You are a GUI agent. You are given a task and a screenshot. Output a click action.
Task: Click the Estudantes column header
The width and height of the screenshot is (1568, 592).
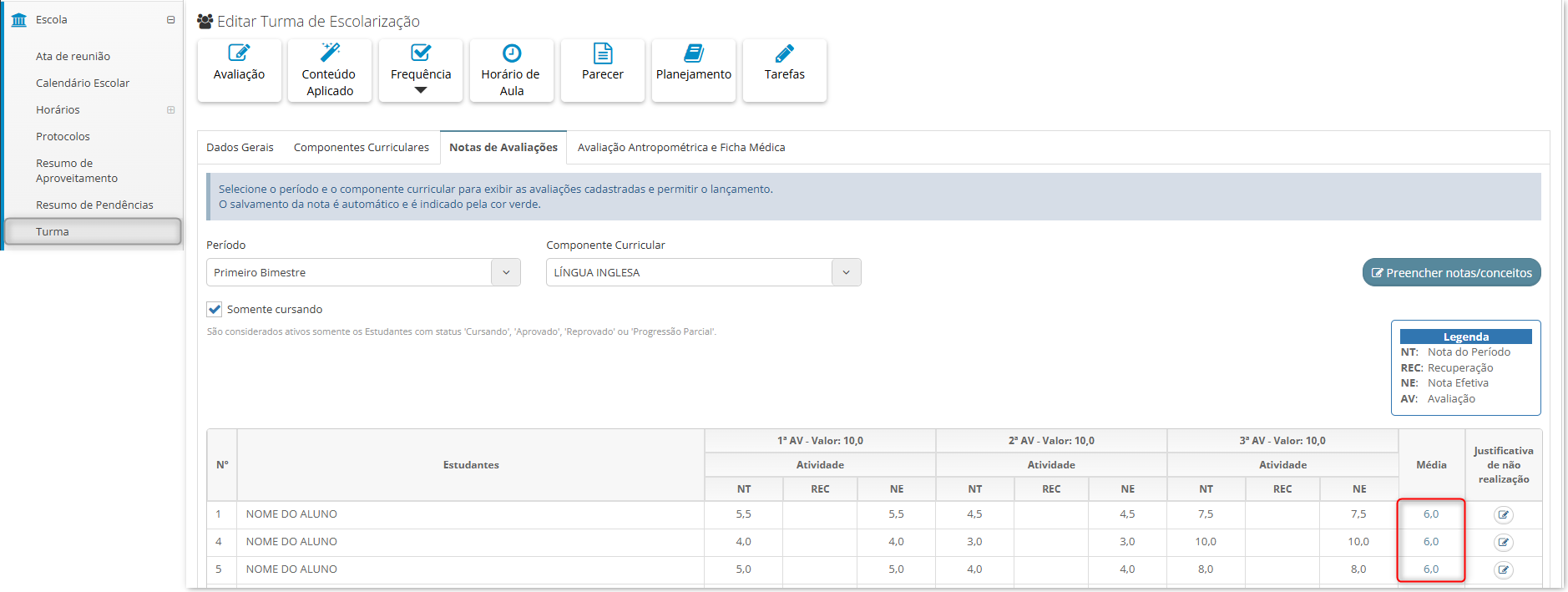coord(471,465)
